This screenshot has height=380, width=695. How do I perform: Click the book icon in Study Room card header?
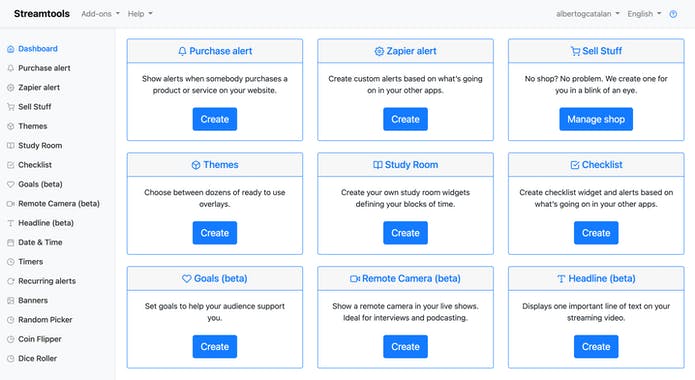pos(378,165)
